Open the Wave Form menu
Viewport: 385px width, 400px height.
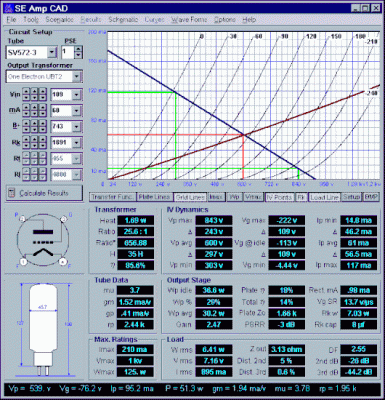pos(189,20)
